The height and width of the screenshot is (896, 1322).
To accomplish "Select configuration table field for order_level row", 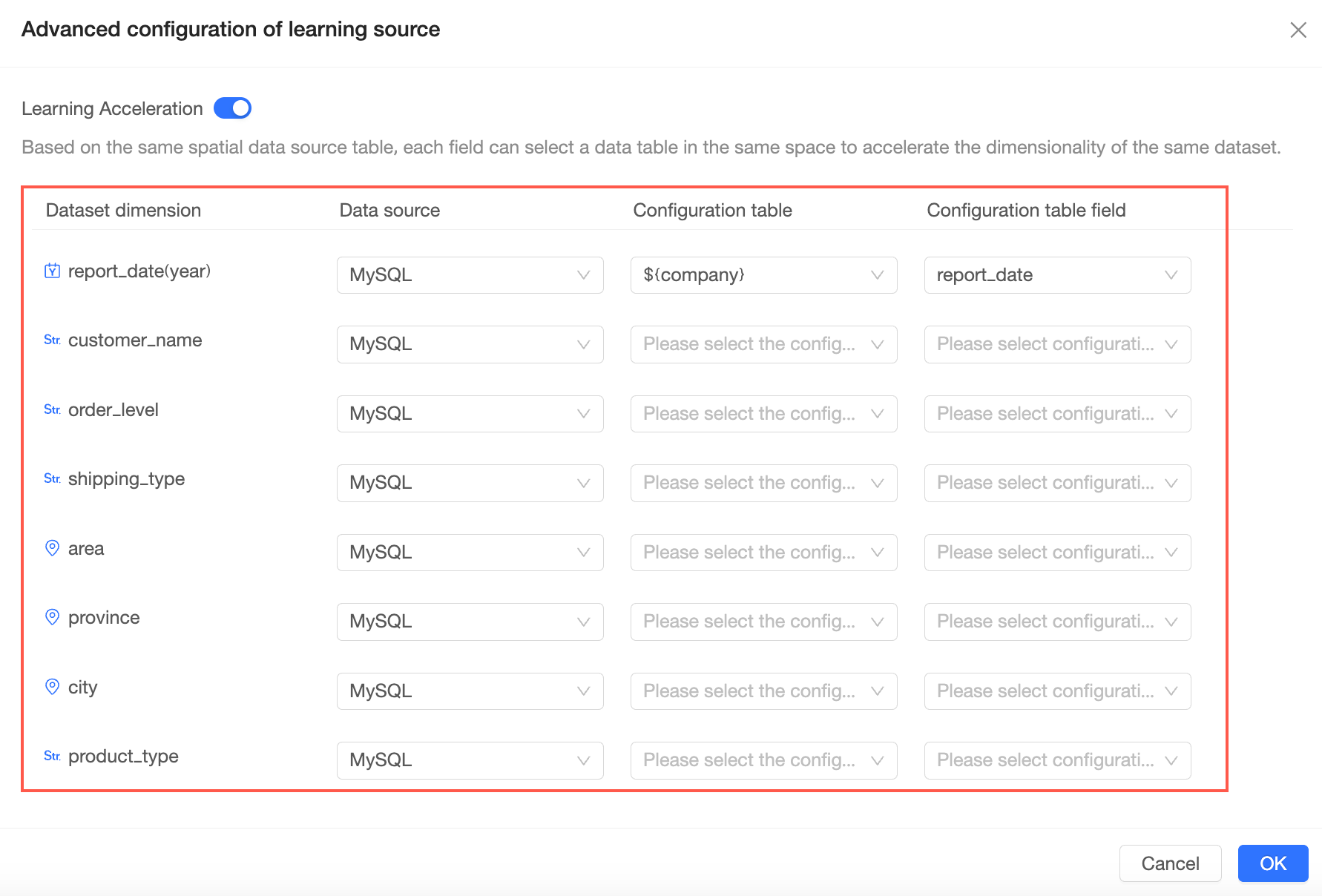I will (1058, 414).
